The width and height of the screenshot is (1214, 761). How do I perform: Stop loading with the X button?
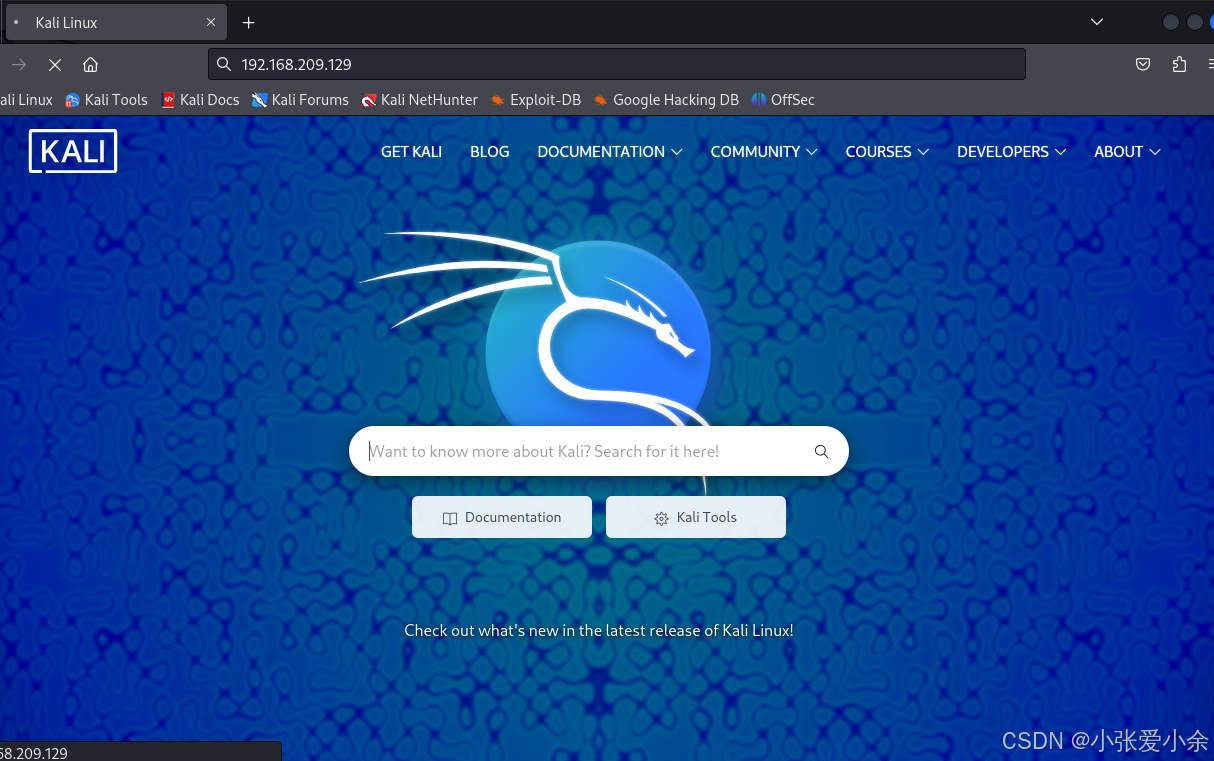pos(55,64)
